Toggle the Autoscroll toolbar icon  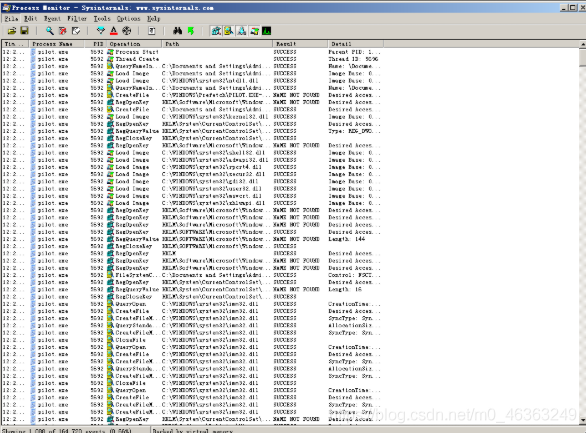click(x=62, y=31)
